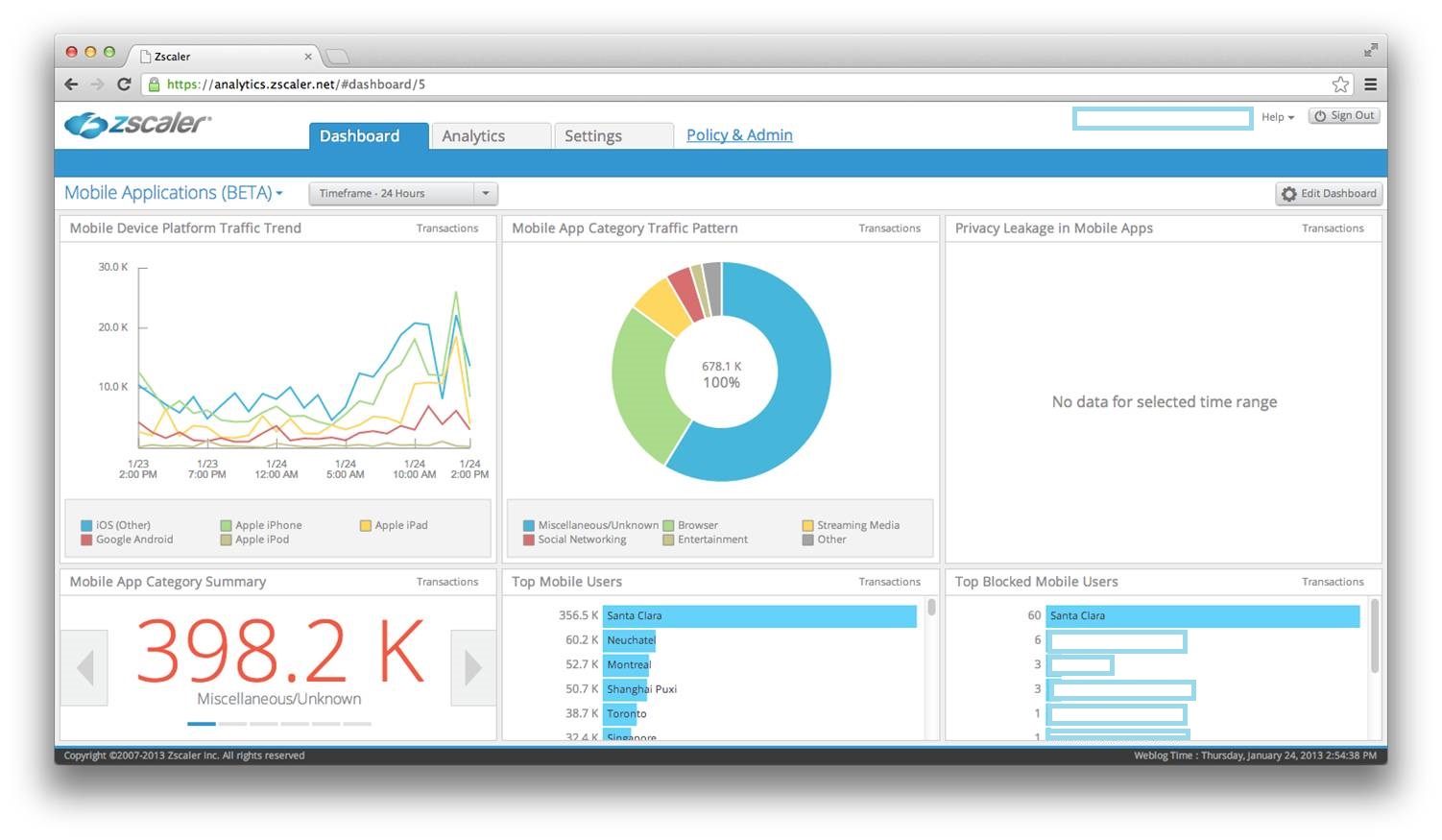Expand the Mobile Applications (BETA) dashboard selector
The height and width of the screenshot is (840, 1442).
pyautogui.click(x=174, y=193)
